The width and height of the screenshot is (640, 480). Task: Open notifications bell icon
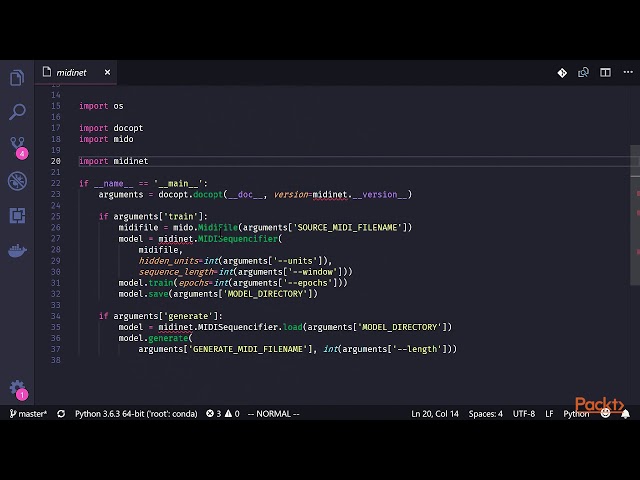click(625, 414)
